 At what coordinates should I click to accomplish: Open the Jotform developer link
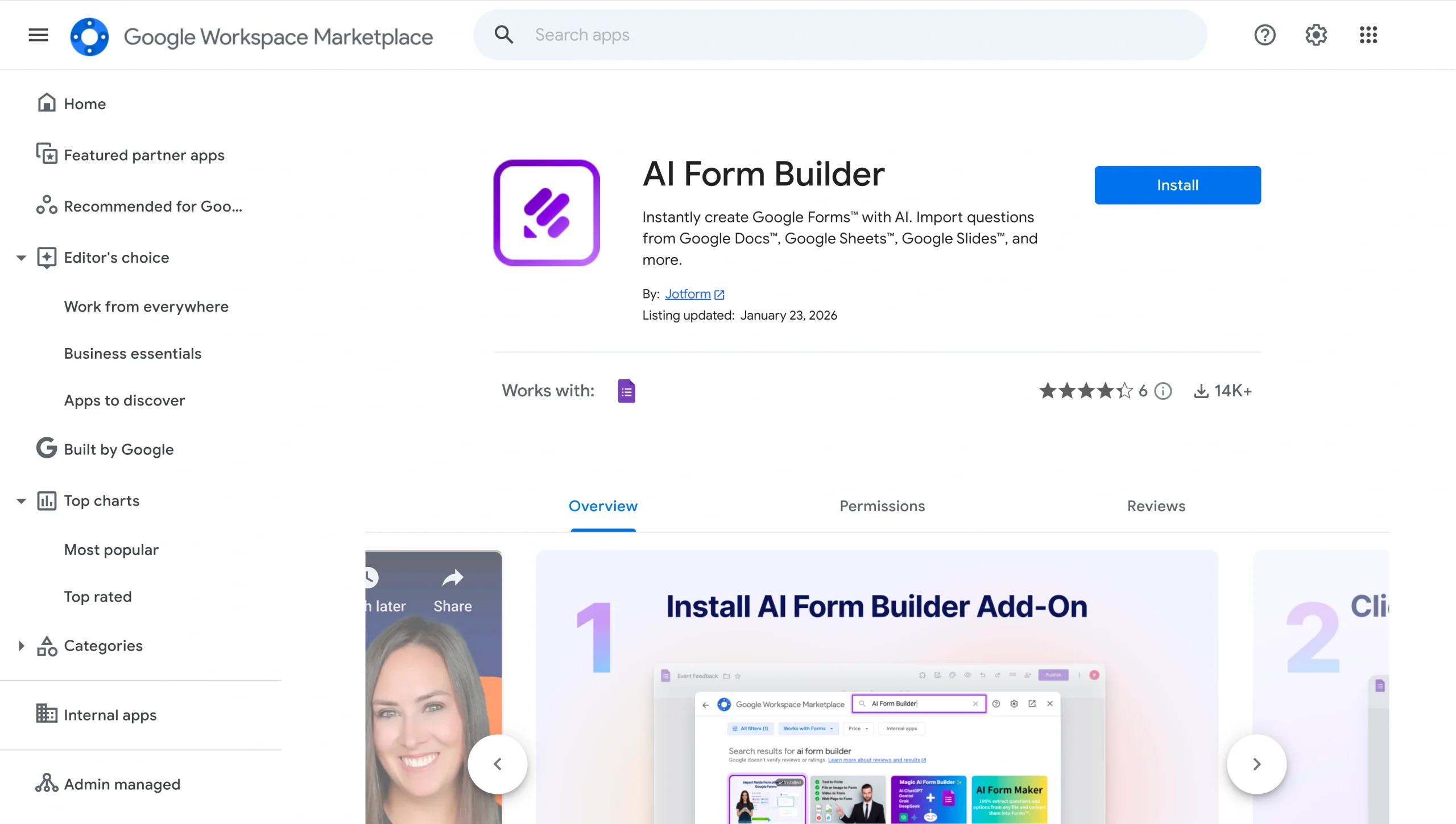[x=688, y=293]
